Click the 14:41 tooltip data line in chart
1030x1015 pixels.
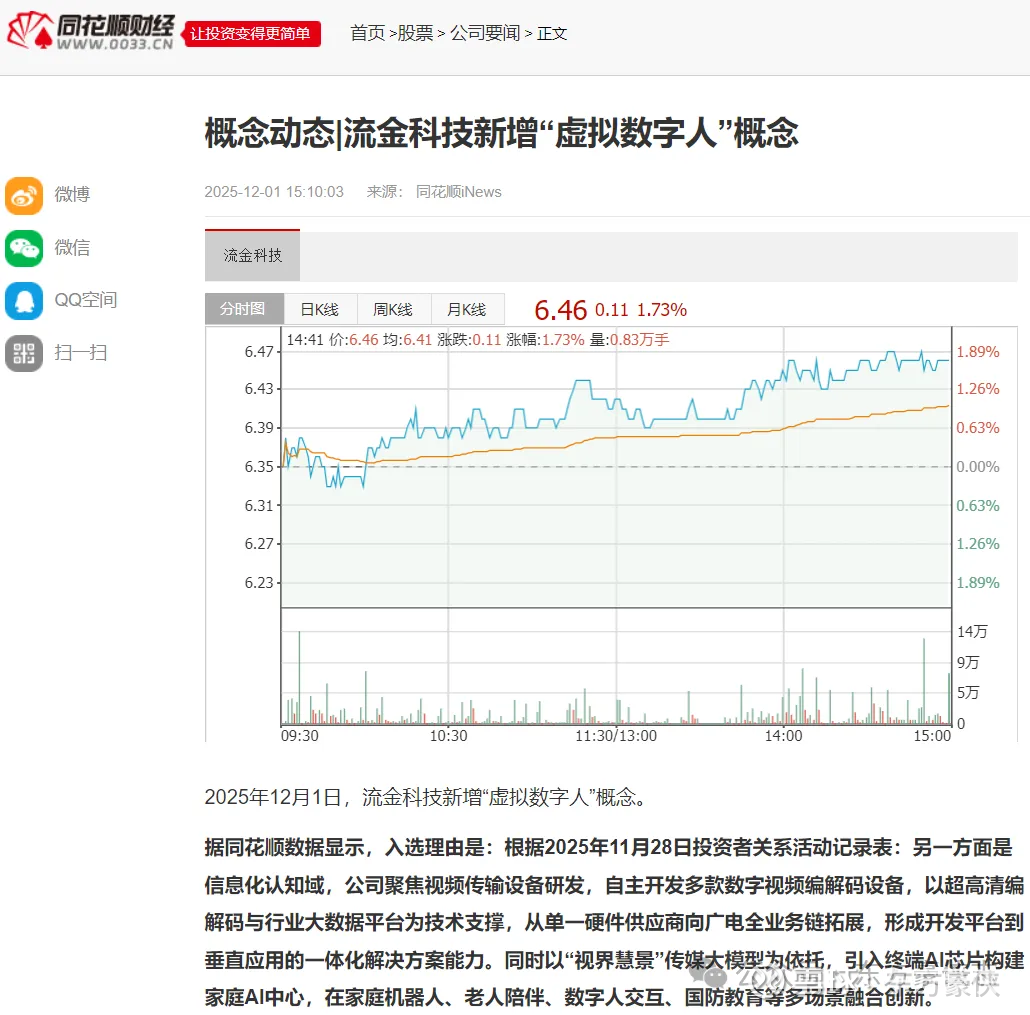pos(478,340)
